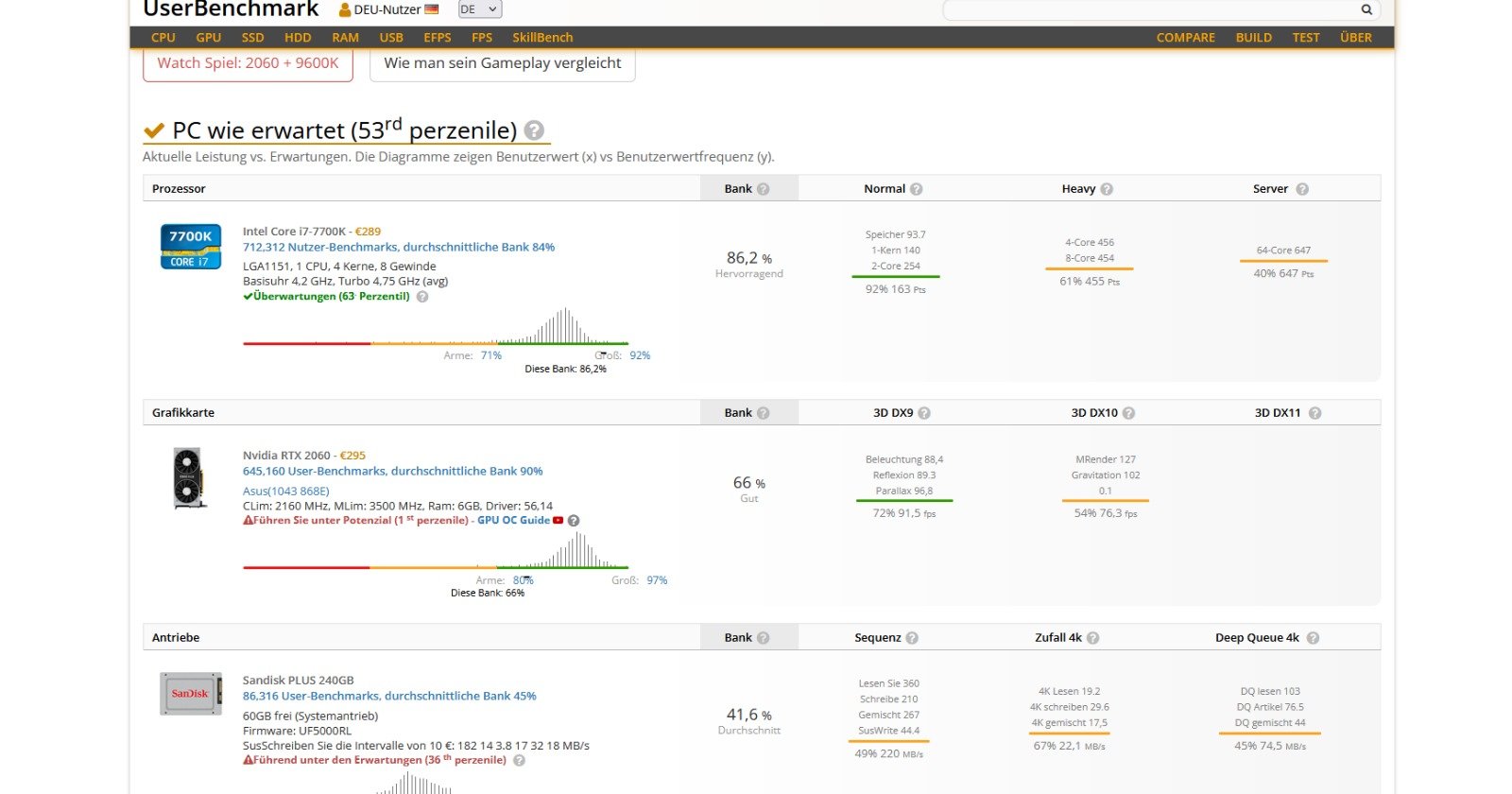This screenshot has width=1512, height=794.
Task: Open the RAM menu
Action: [x=345, y=38]
